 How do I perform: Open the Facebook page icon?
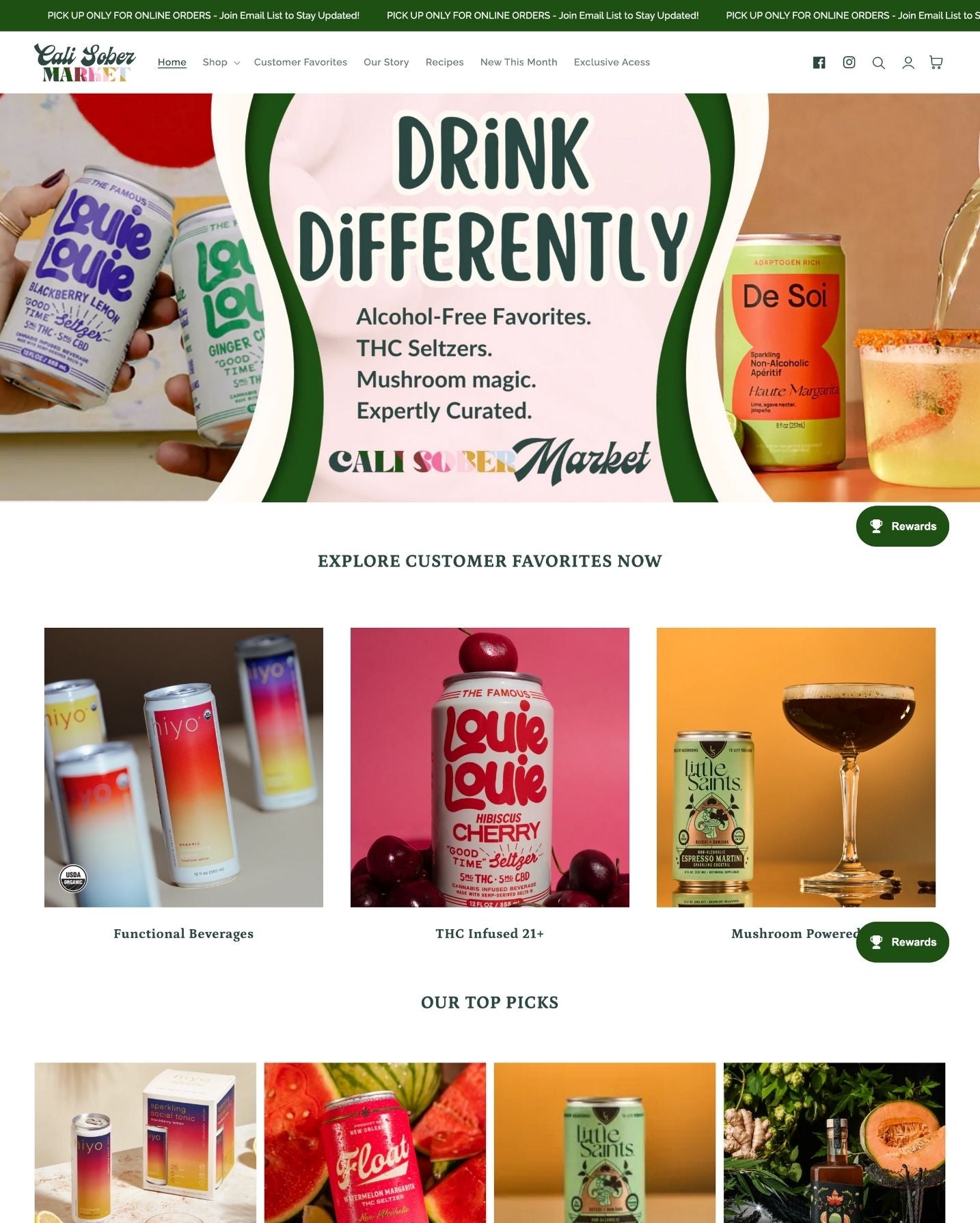pos(819,63)
